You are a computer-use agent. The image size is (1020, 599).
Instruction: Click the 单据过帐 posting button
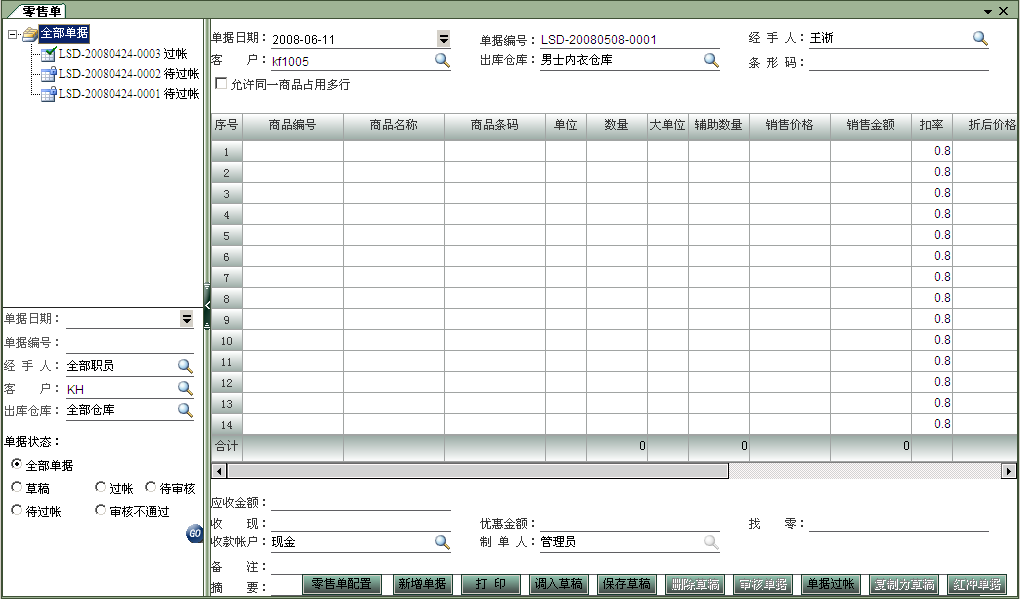click(x=829, y=584)
